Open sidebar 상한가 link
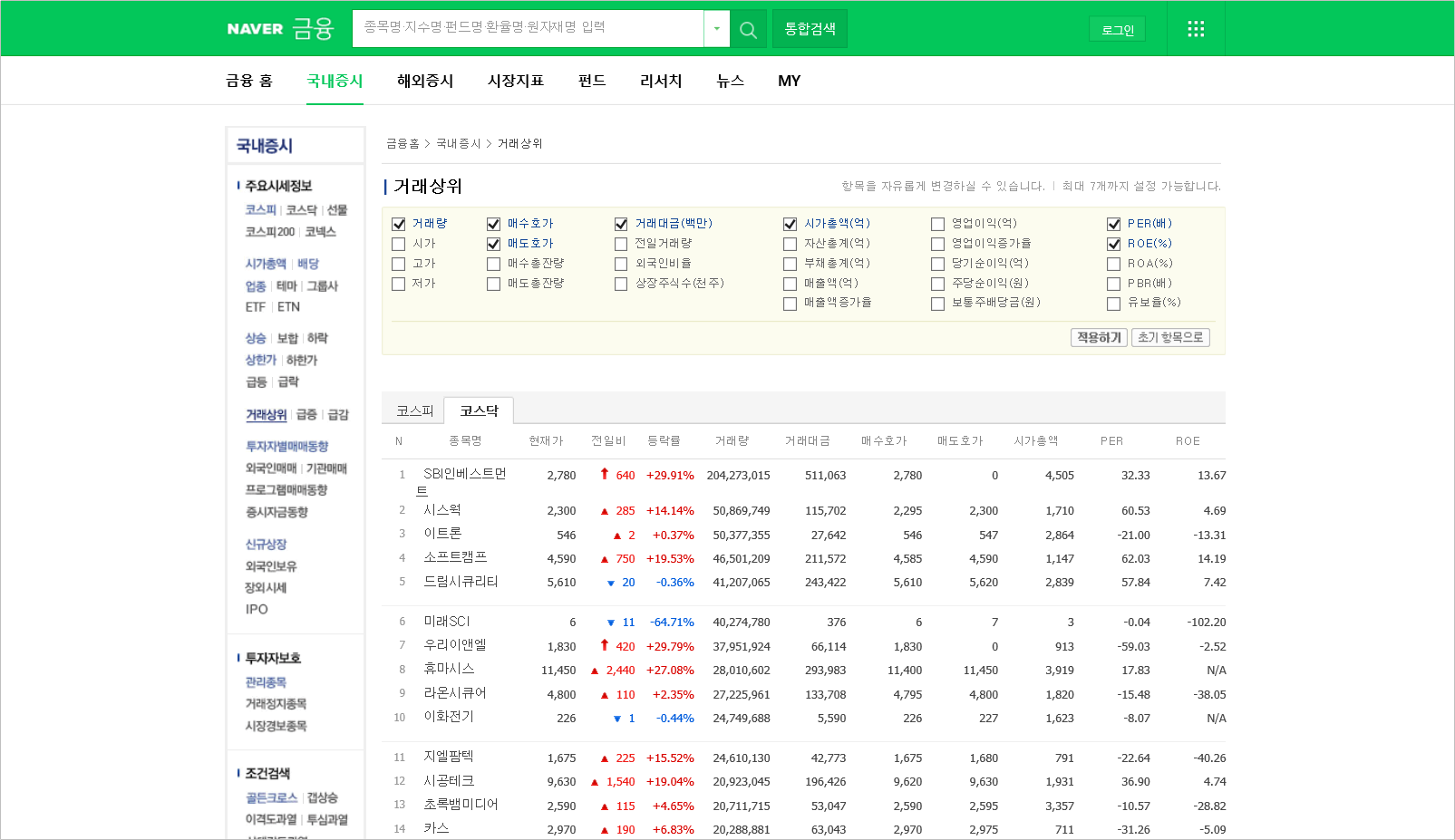Screen dimensions: 1455x840 coord(260,360)
